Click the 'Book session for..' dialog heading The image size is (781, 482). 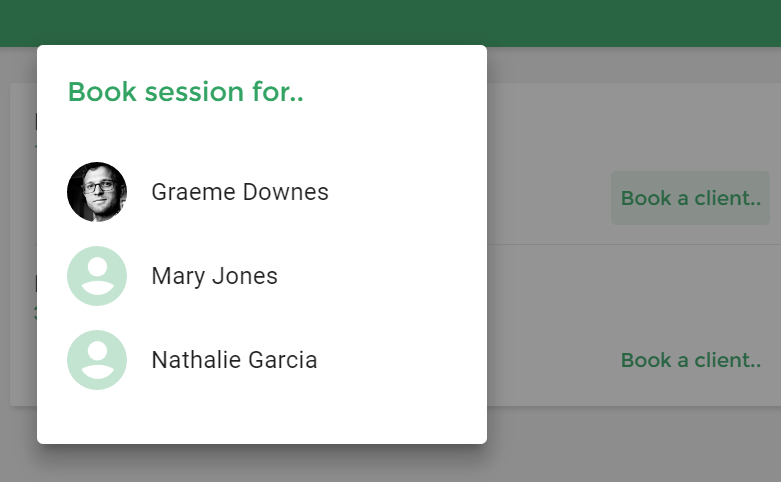click(185, 92)
